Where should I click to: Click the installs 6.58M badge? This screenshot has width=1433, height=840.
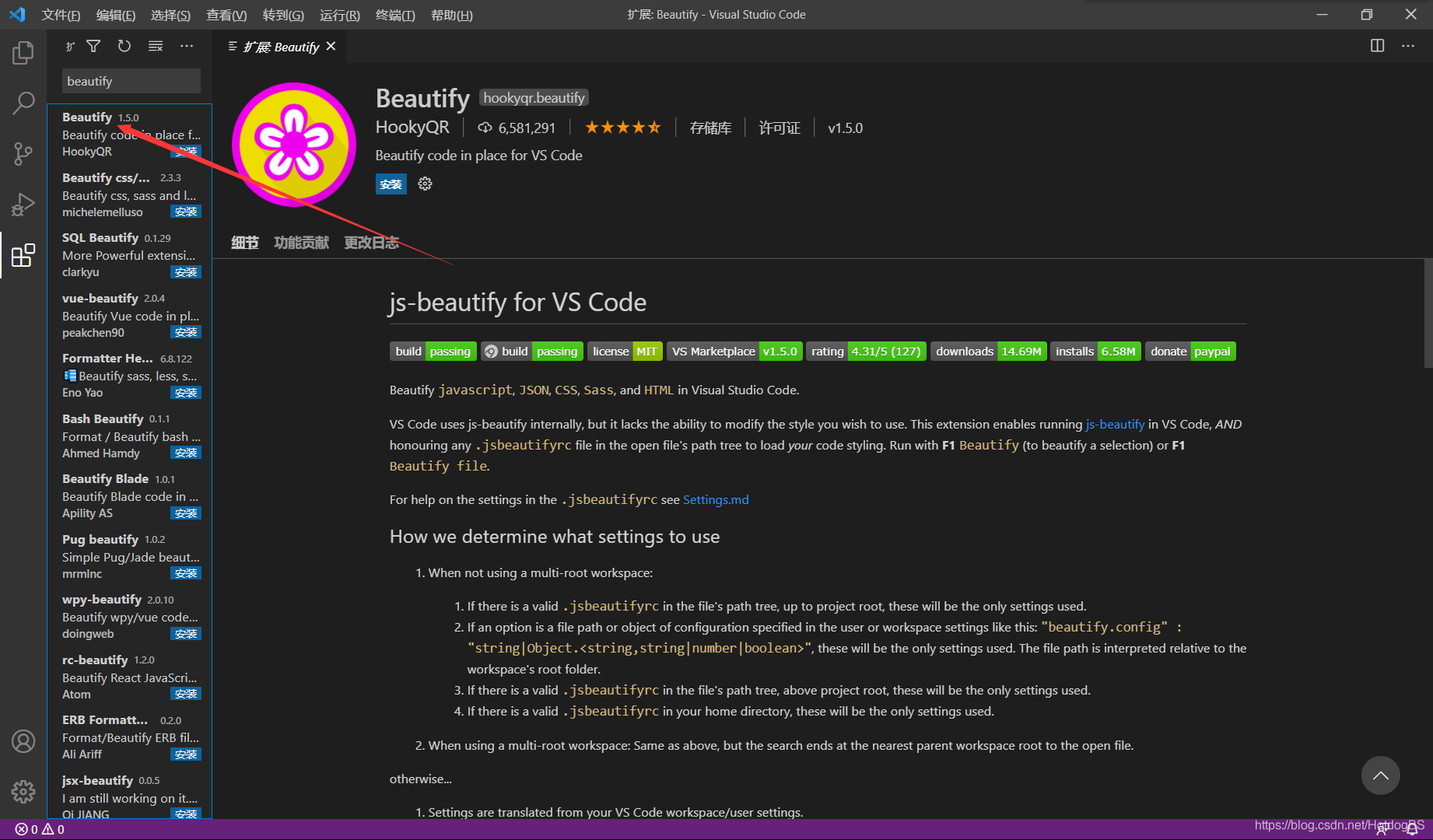pos(1095,352)
